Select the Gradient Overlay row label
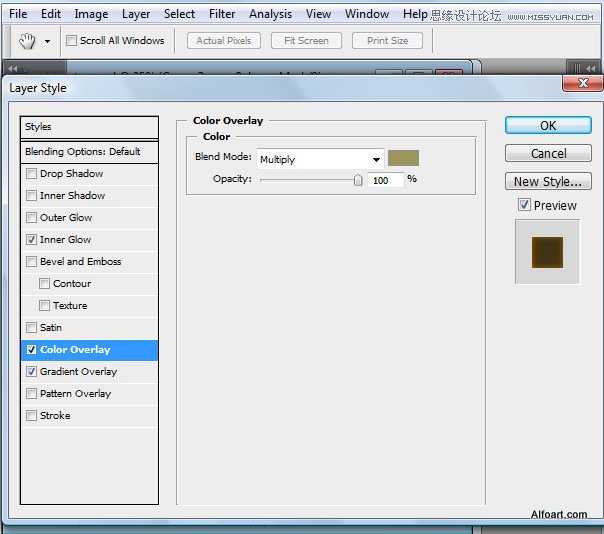Screen dimensions: 604x534 (x=79, y=372)
